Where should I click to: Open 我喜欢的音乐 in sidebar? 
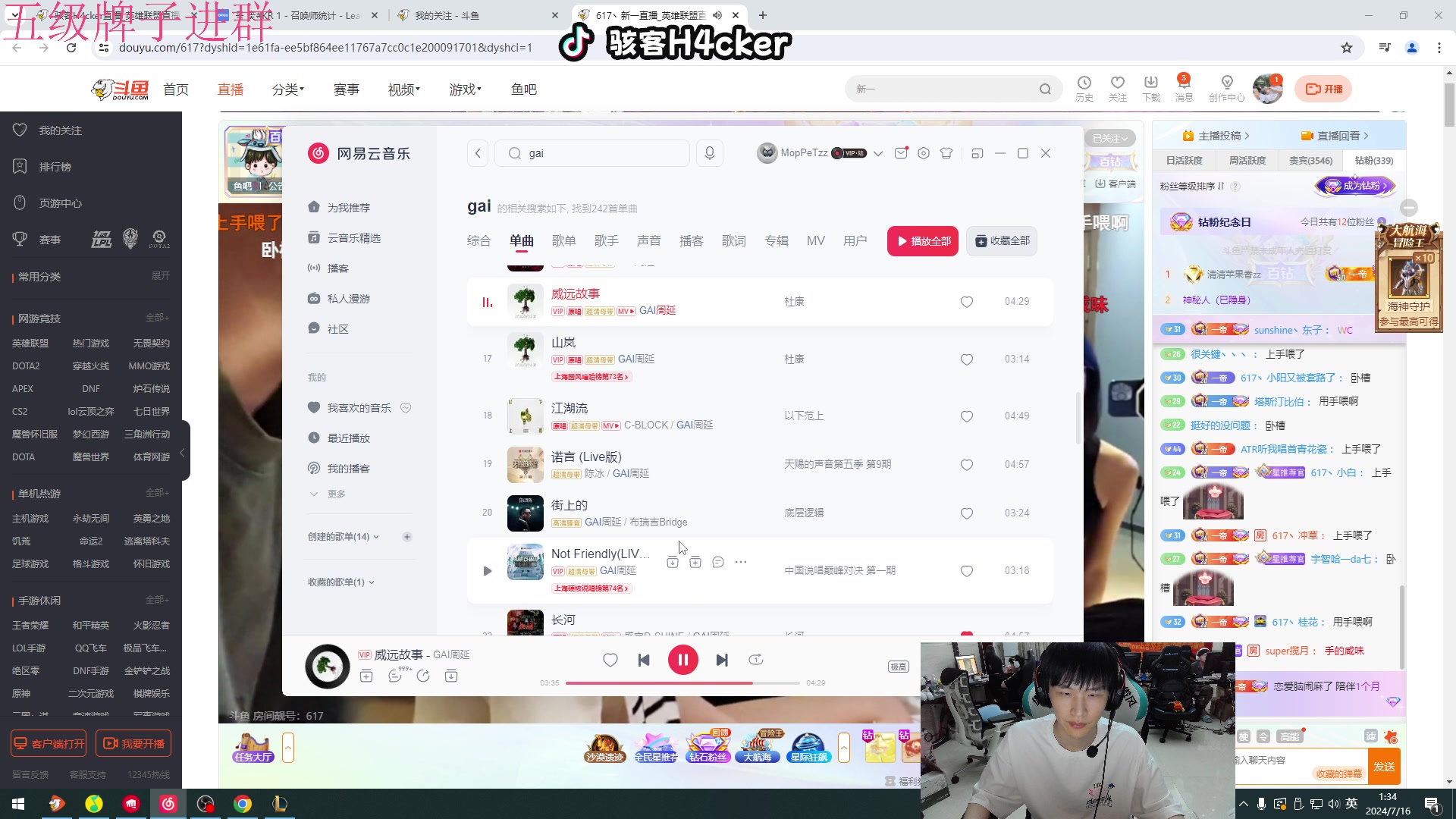coord(359,408)
